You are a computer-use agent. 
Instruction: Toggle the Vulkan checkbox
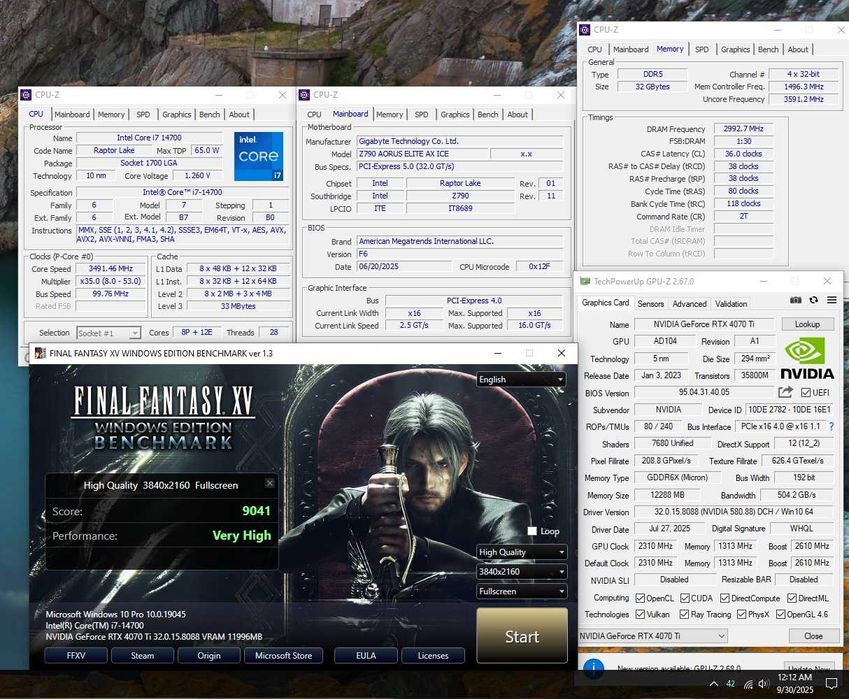coord(640,614)
